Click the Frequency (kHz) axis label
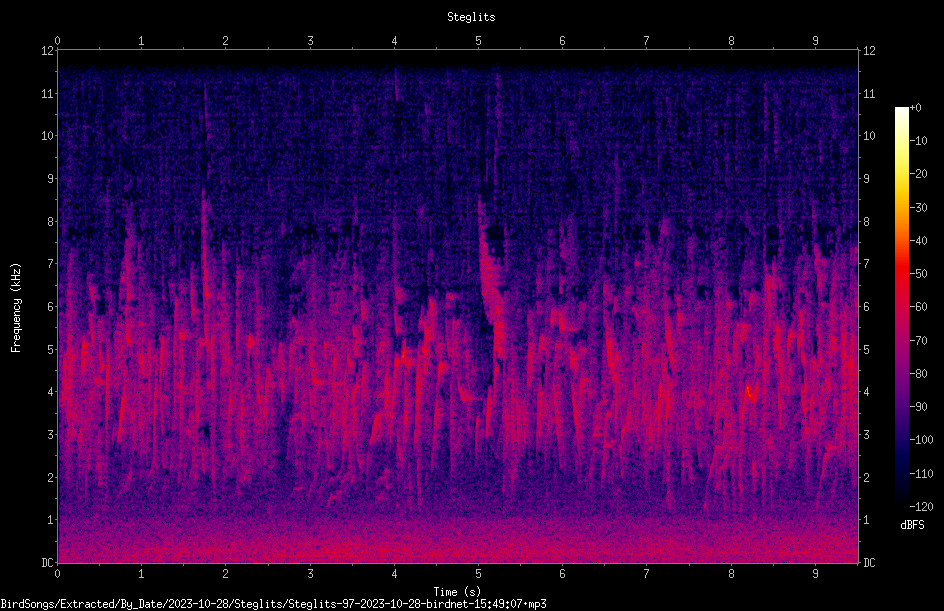 (x=16, y=308)
